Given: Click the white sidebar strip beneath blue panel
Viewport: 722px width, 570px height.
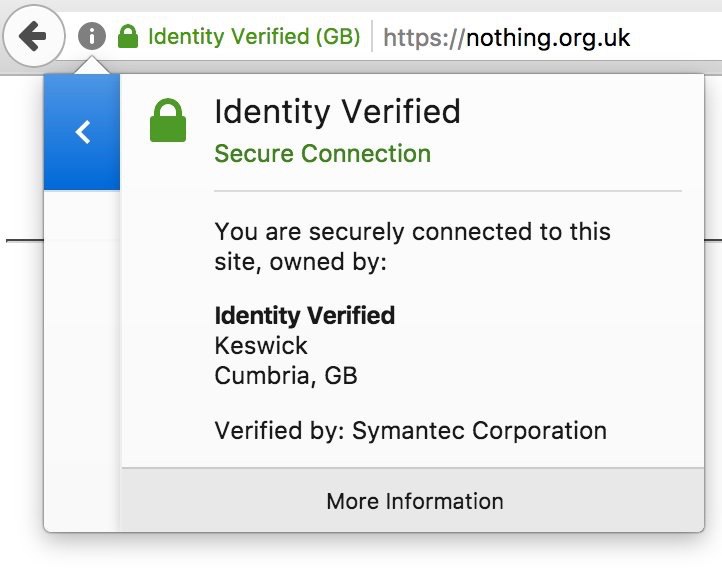Looking at the screenshot, I should pos(82,359).
